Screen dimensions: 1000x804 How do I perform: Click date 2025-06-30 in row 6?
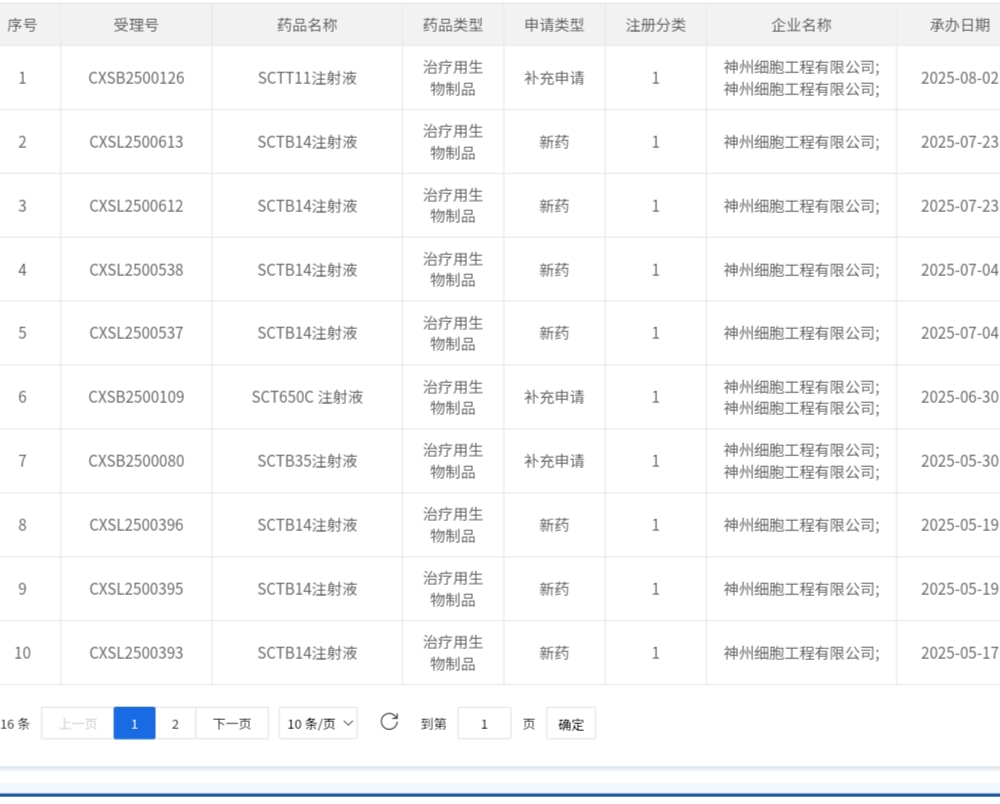tap(960, 397)
